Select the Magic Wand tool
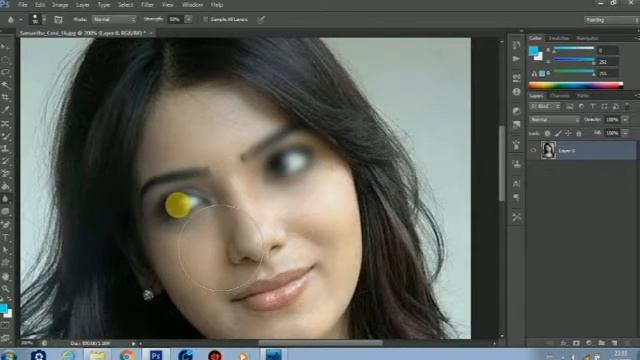 [x=5, y=85]
